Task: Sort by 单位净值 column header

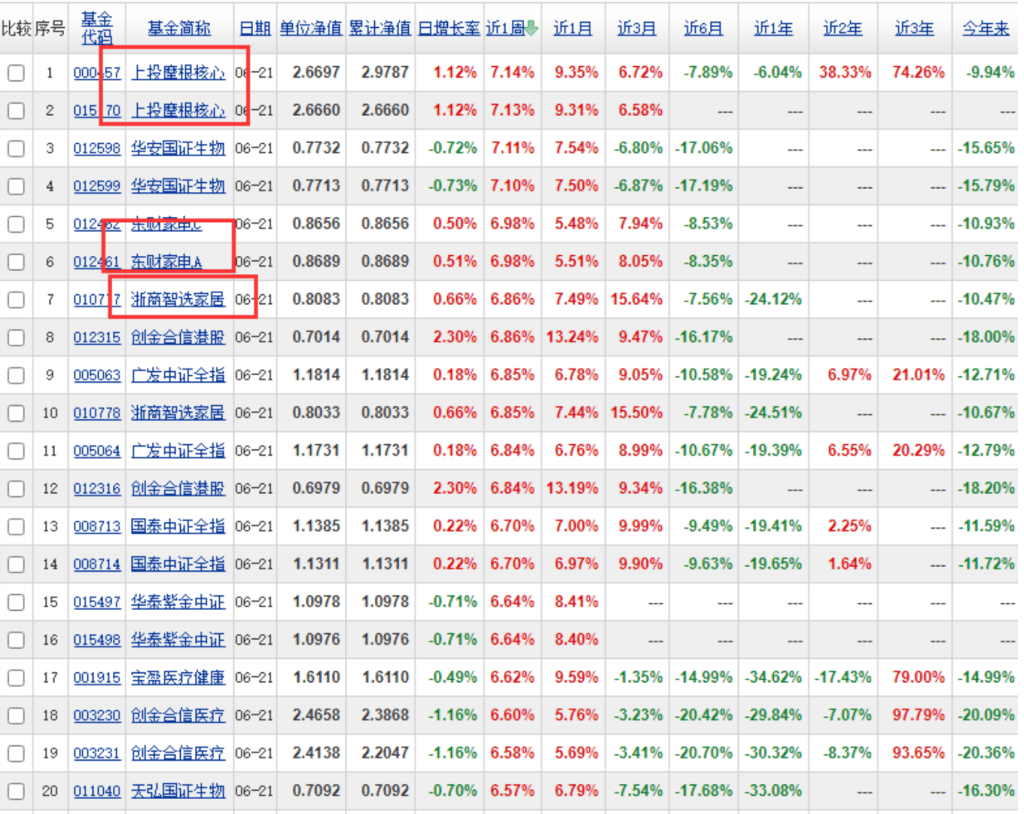Action: (x=311, y=29)
